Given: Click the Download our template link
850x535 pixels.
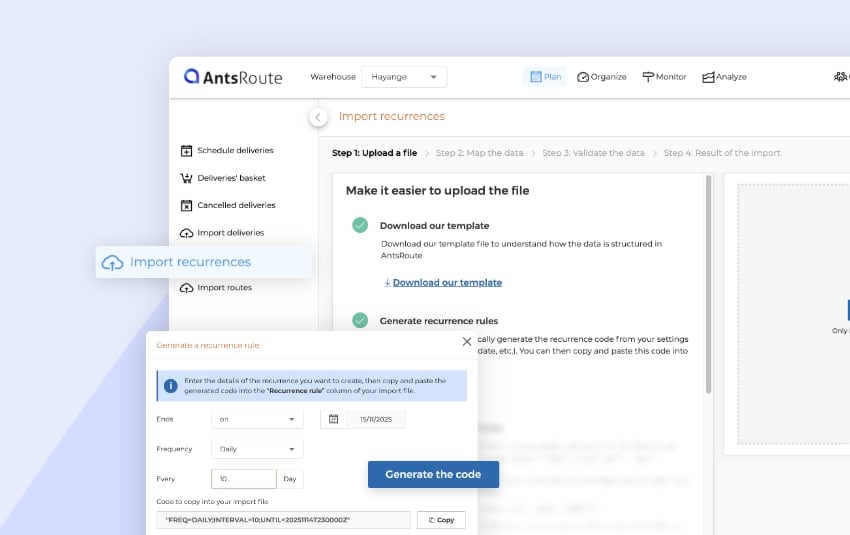Looking at the screenshot, I should (x=447, y=283).
